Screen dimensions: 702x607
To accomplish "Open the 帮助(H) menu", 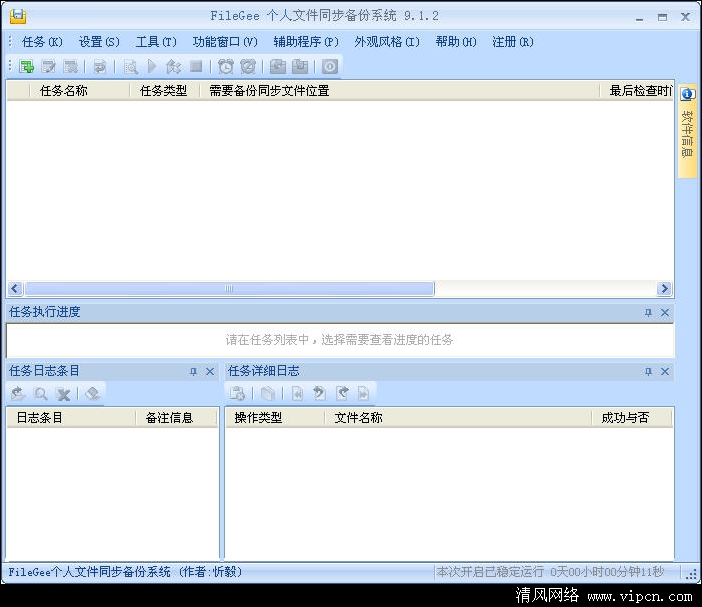I will point(456,42).
